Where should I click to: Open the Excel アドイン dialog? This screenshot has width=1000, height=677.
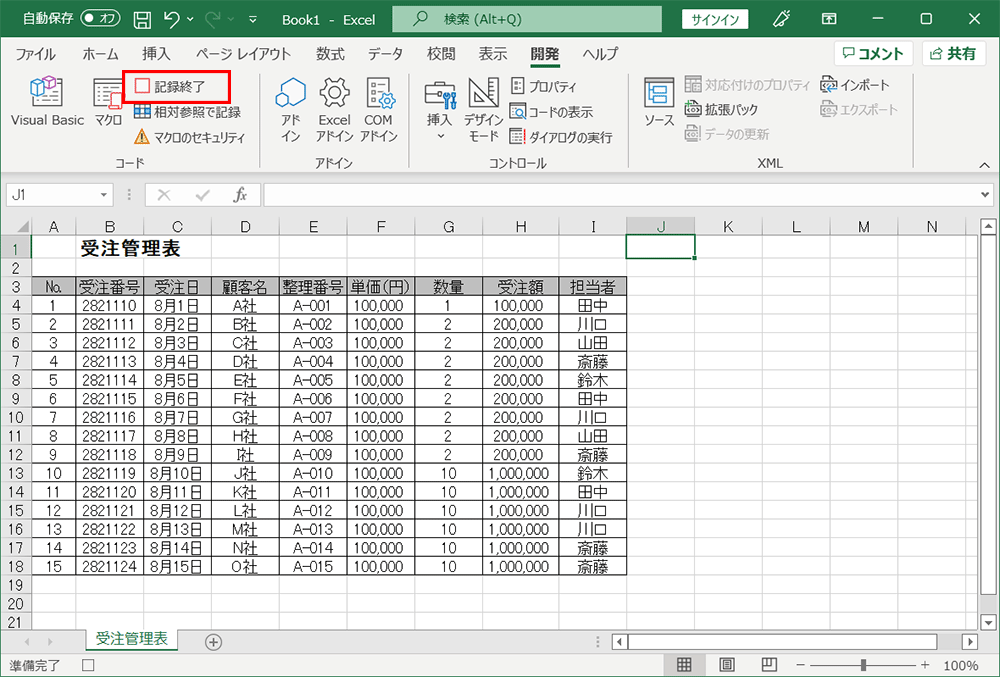(335, 110)
